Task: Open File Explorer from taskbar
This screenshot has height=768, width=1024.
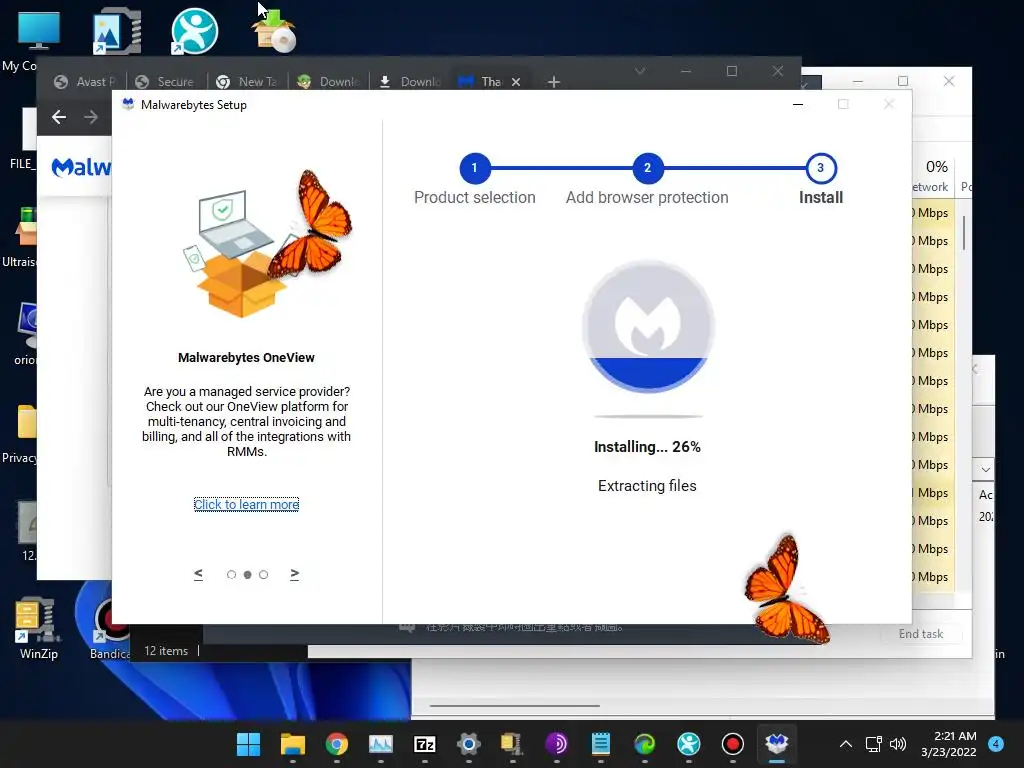Action: tap(293, 744)
